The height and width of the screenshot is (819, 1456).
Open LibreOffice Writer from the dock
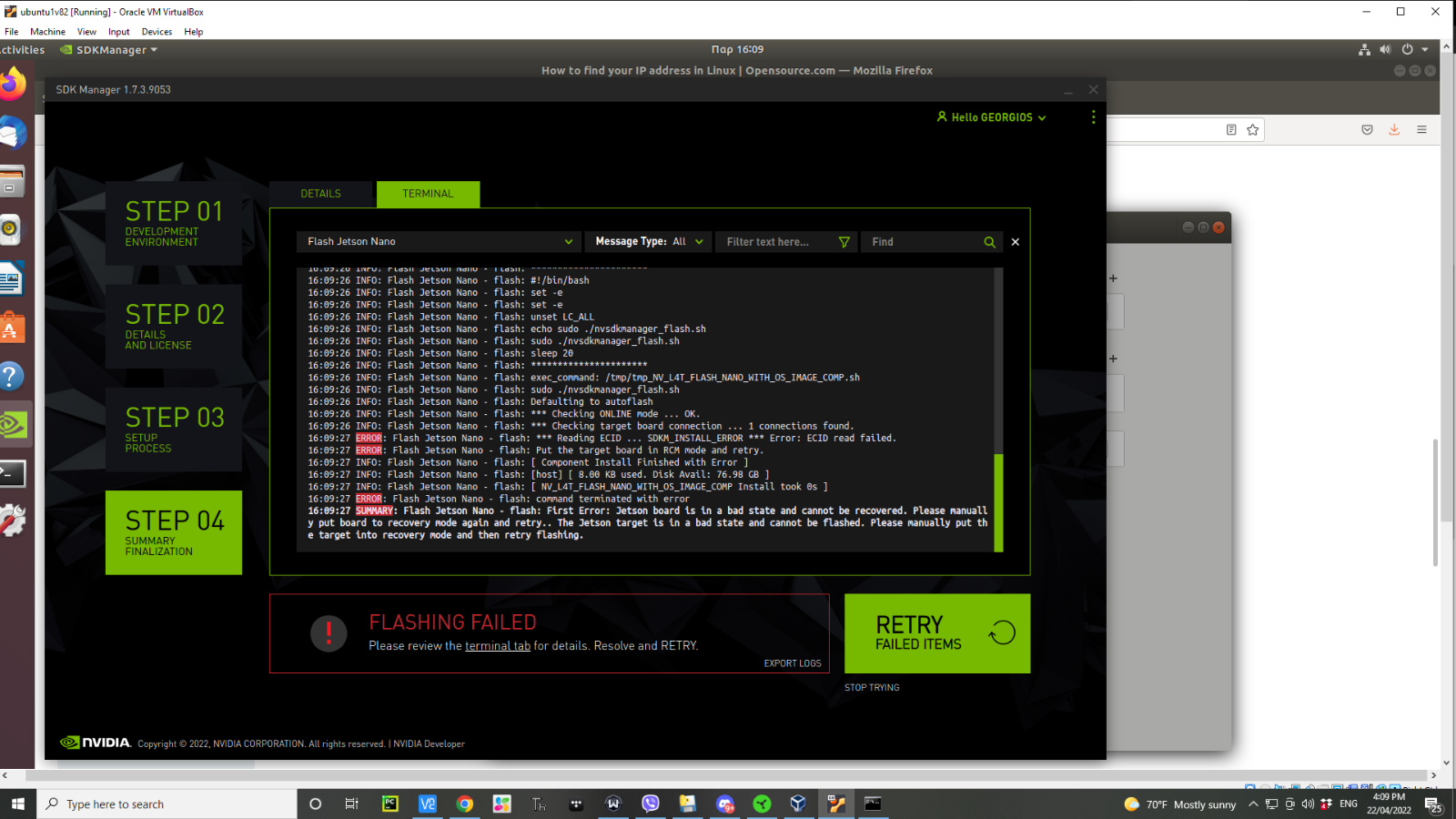11,278
